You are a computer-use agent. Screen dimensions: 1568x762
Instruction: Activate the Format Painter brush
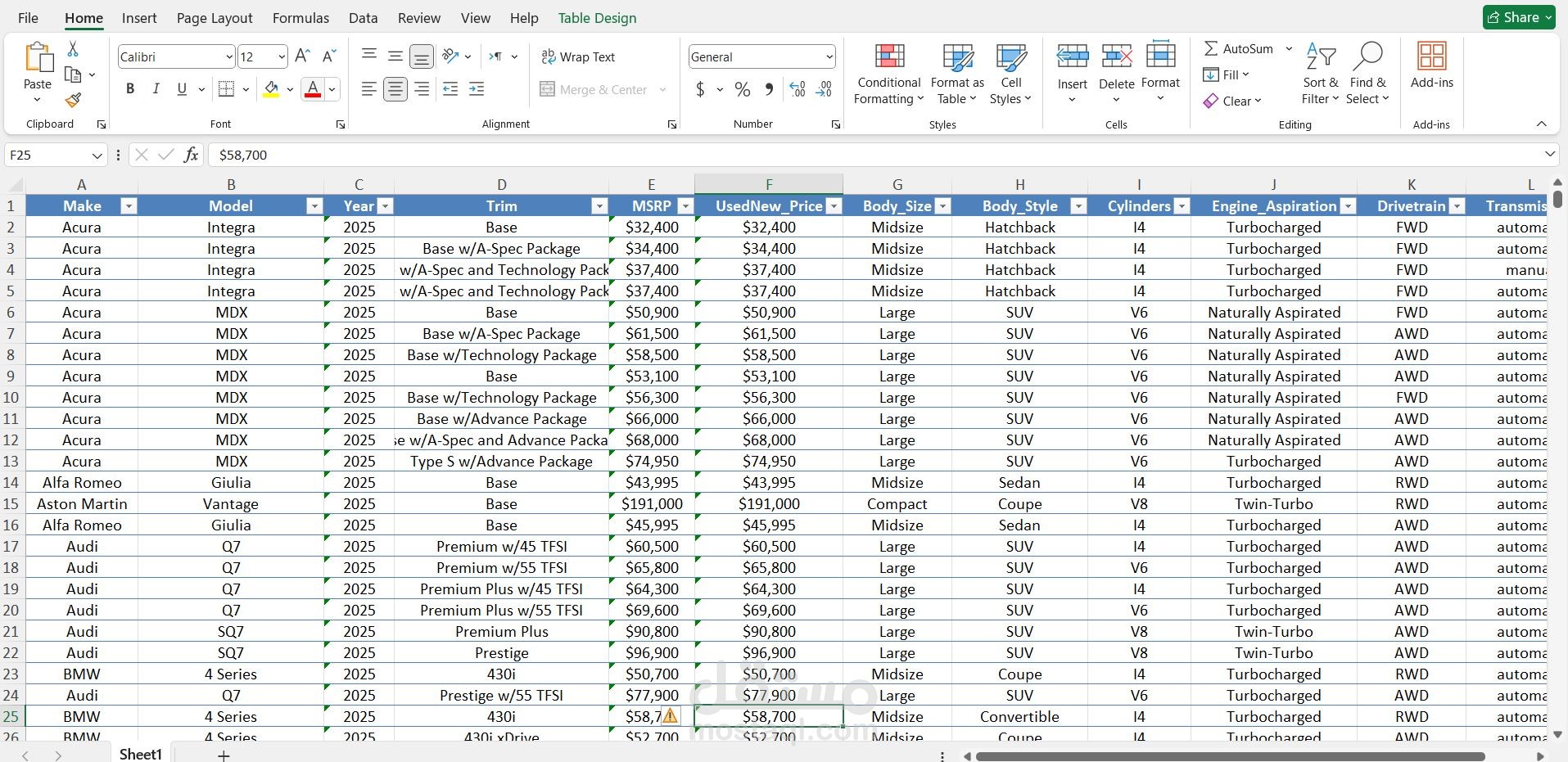coord(73,100)
